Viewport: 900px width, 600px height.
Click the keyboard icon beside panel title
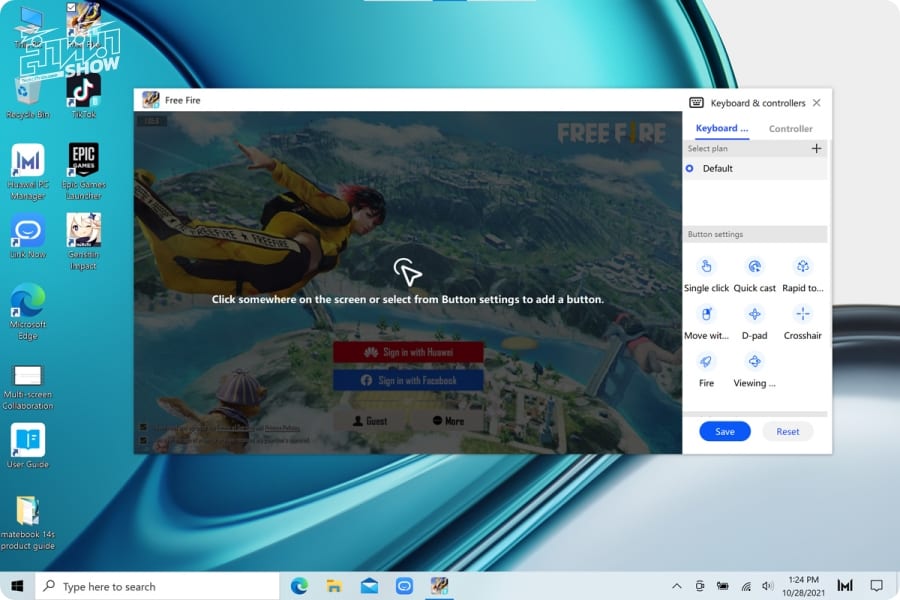(x=696, y=103)
